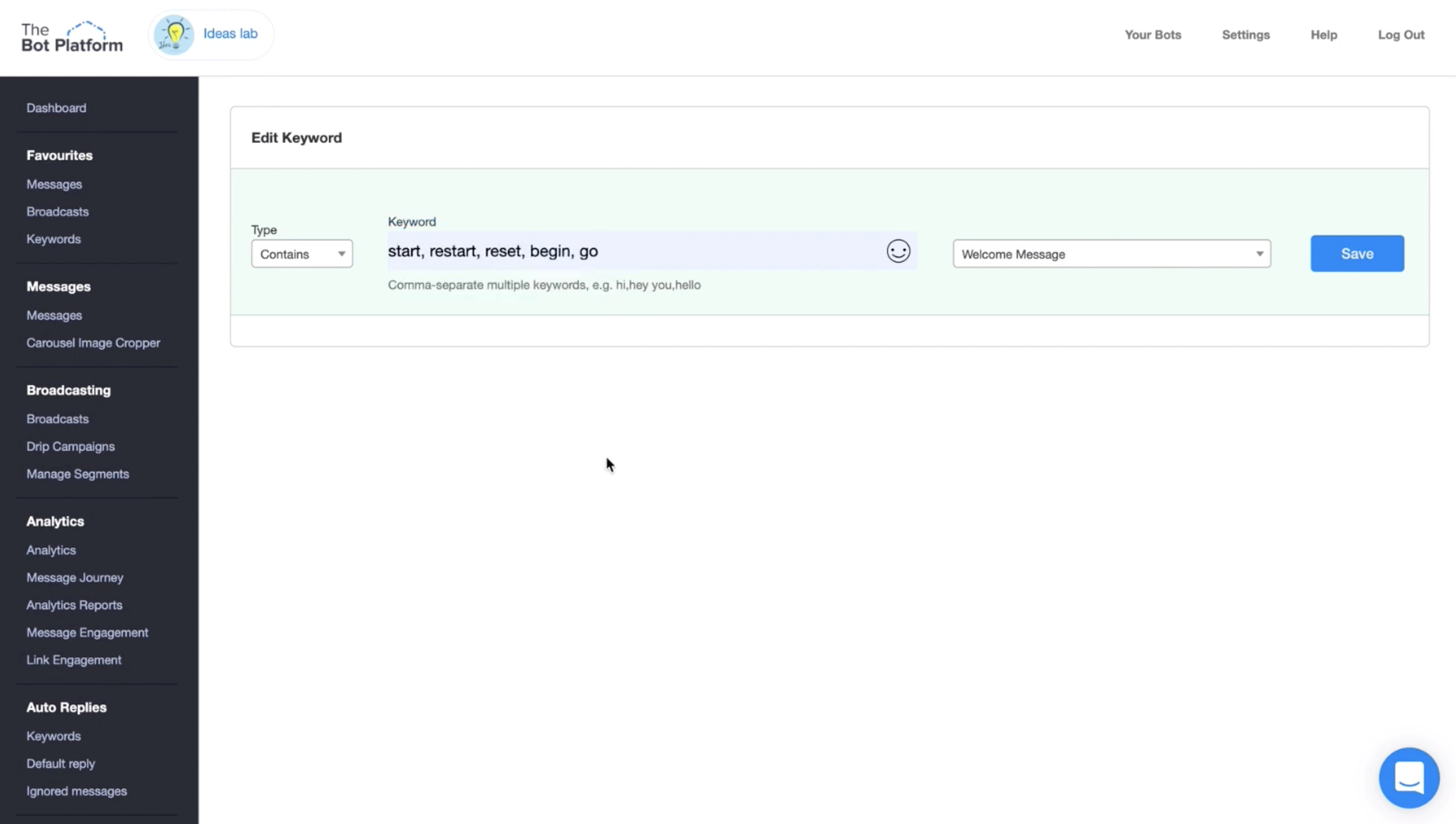Open the Help page
1456x824 pixels.
click(1323, 35)
